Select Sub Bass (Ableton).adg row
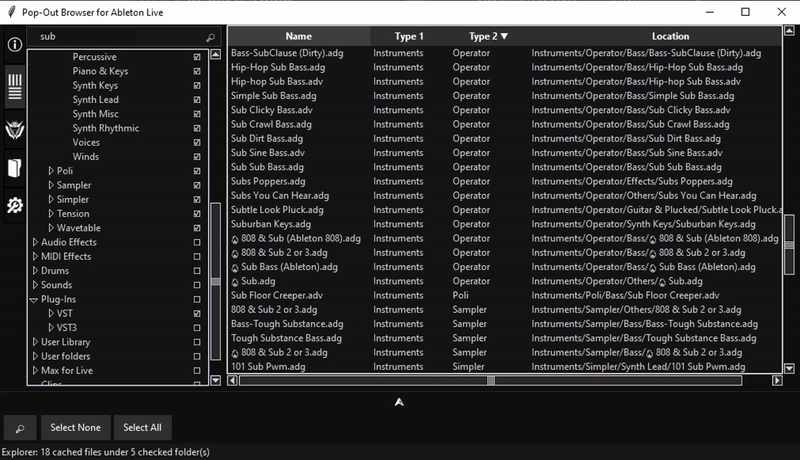The height and width of the screenshot is (460, 800). point(505,267)
